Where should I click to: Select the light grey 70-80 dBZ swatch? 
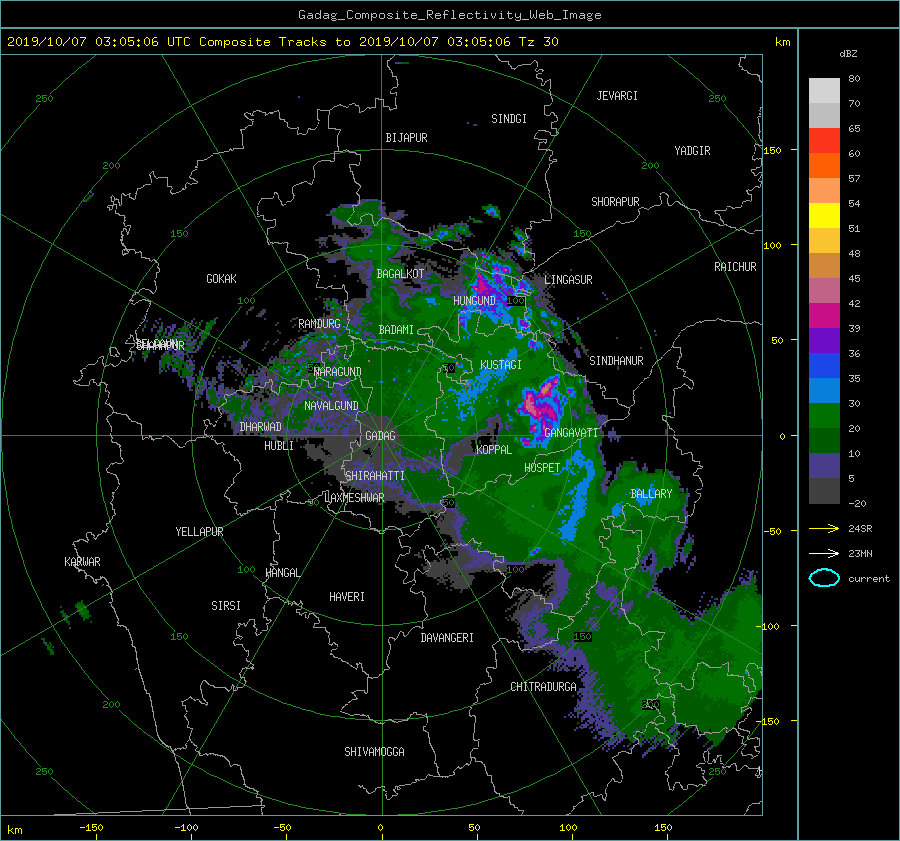[x=824, y=90]
